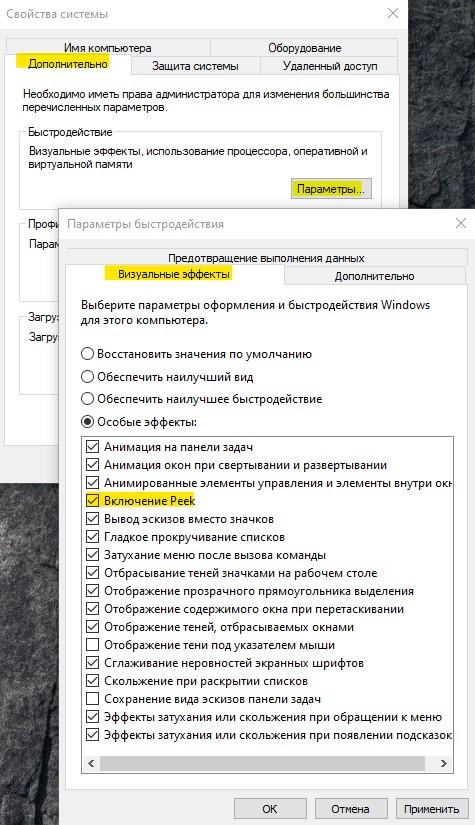Click the Параметры... button under Быстродействие
This screenshot has height=825, width=475.
coord(331,188)
